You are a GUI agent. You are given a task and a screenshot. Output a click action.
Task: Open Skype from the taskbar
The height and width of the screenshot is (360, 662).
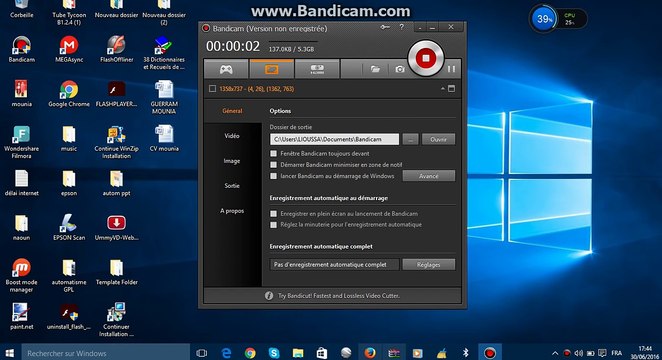pyautogui.click(x=274, y=353)
